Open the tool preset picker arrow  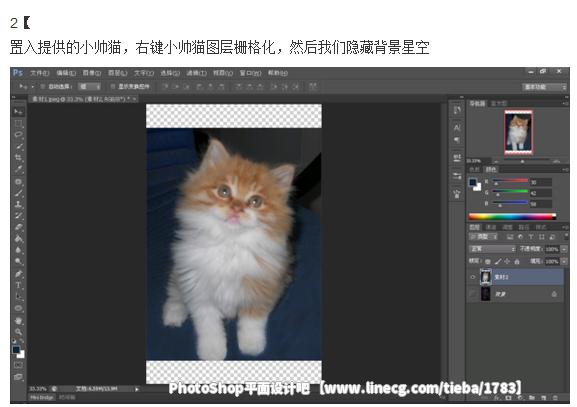click(32, 87)
